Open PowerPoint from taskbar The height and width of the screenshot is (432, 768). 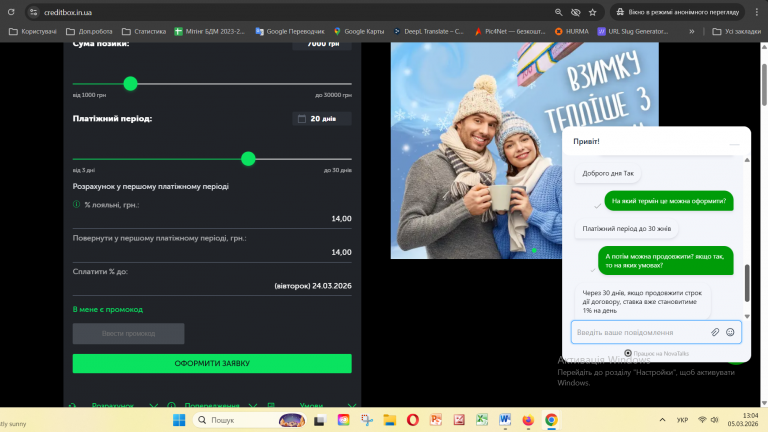(436, 420)
